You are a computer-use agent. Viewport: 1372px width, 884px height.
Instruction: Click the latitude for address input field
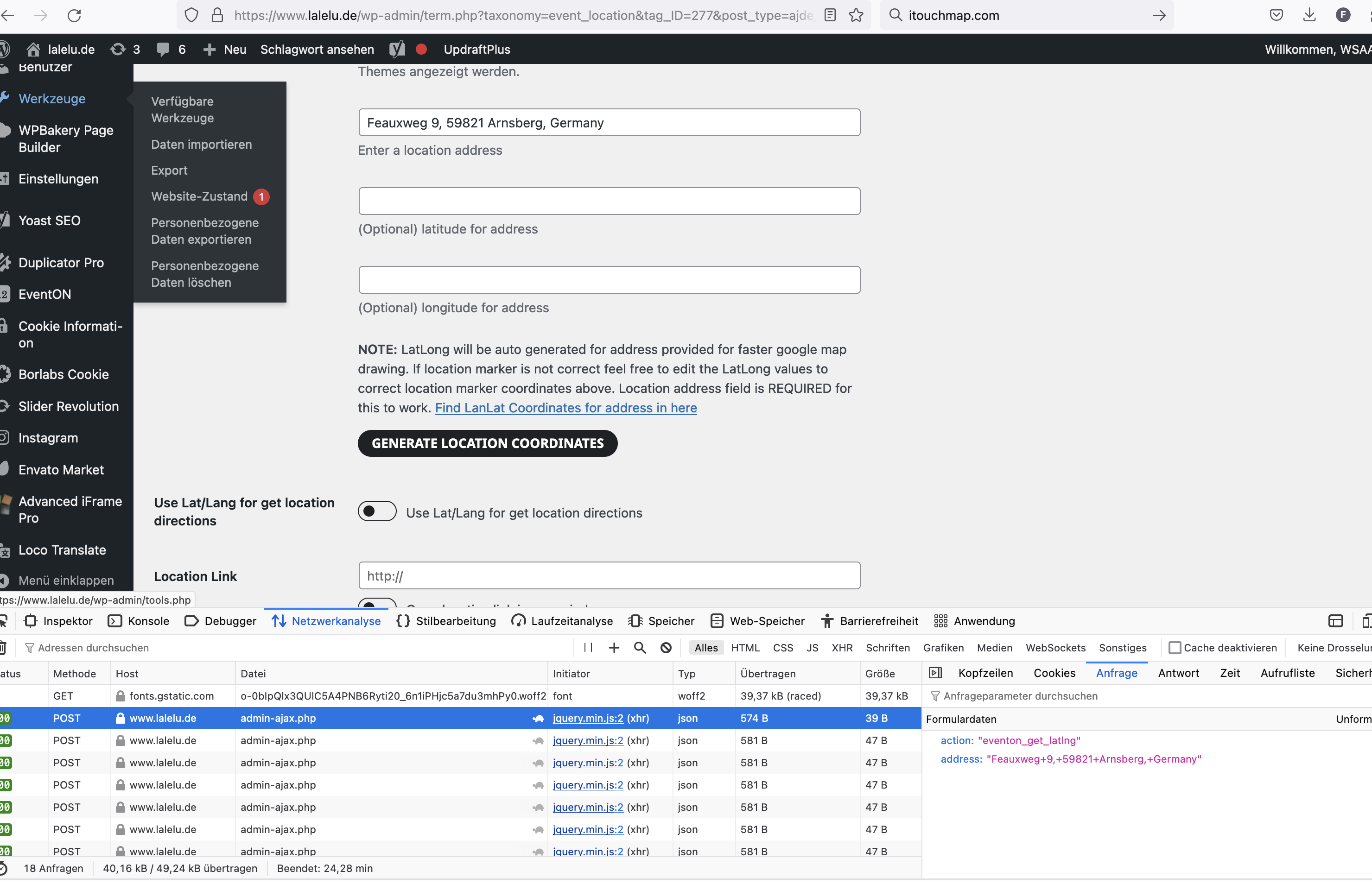610,201
